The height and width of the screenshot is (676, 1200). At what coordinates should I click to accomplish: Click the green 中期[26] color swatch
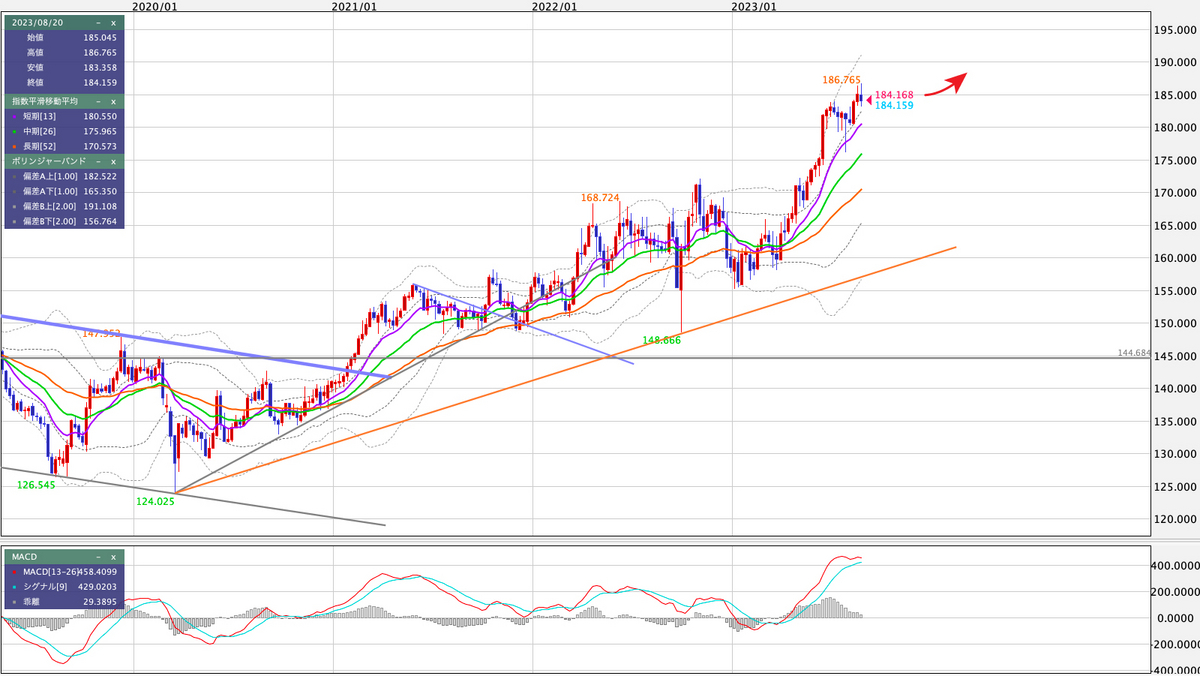(12, 131)
